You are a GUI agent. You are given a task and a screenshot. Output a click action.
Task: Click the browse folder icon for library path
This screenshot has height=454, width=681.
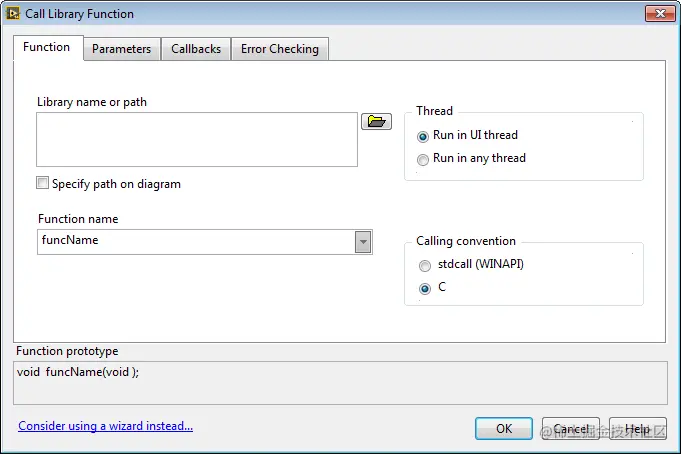pyautogui.click(x=376, y=122)
